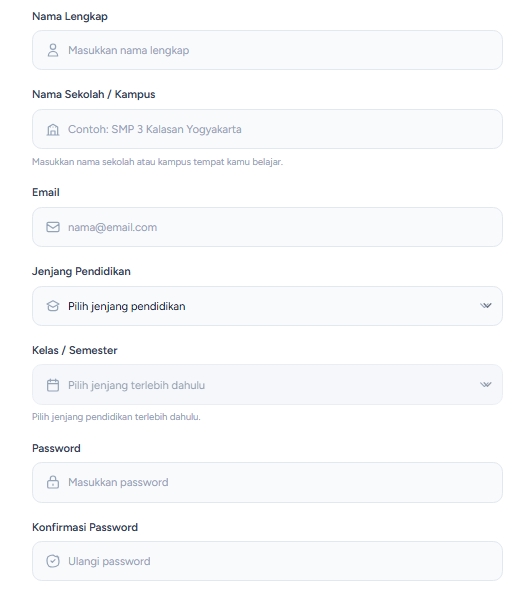The width and height of the screenshot is (526, 589).
Task: Click the school building icon
Action: (x=53, y=130)
